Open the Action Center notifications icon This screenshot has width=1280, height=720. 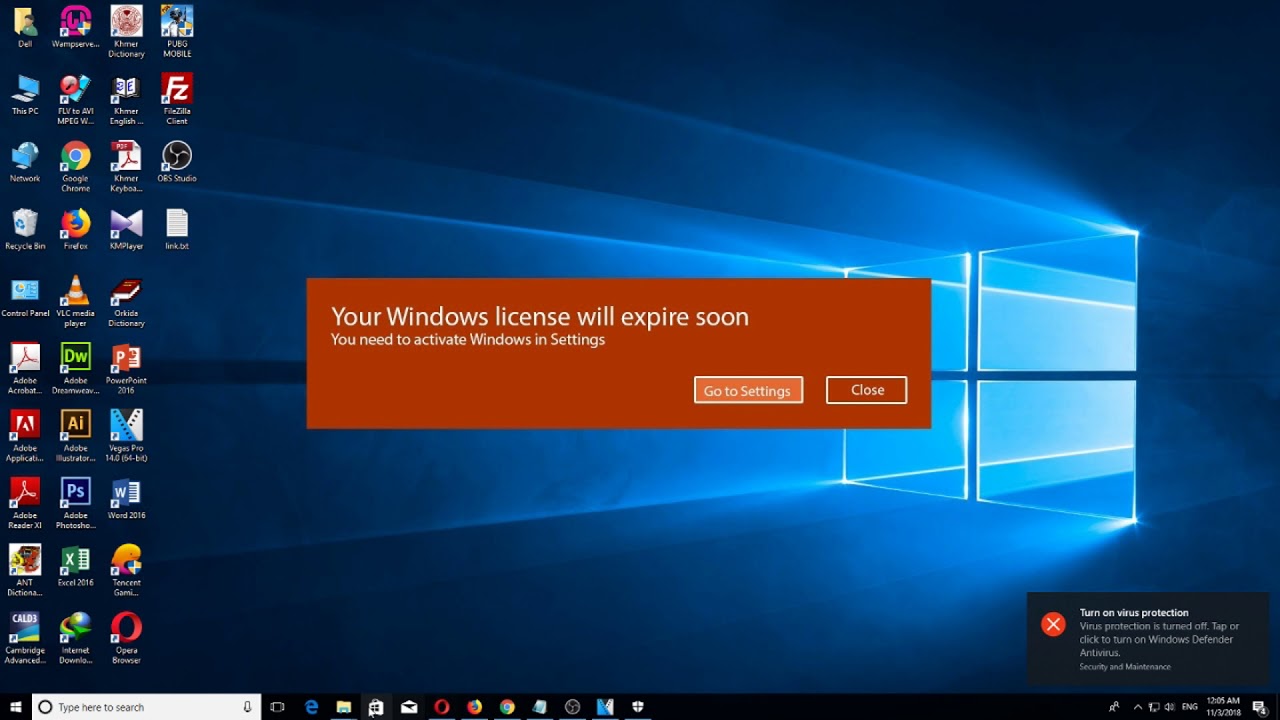[x=1262, y=707]
